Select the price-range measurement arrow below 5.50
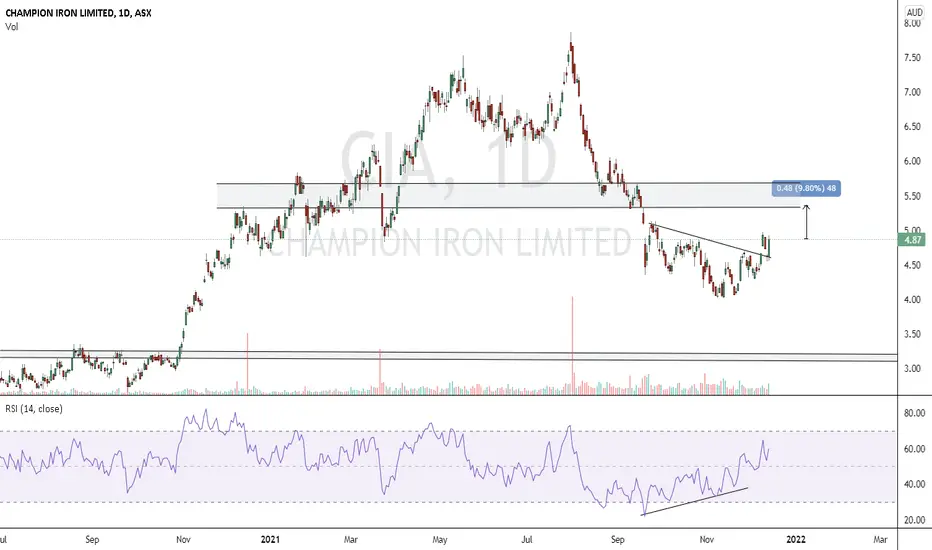The width and height of the screenshot is (932, 550). click(806, 222)
